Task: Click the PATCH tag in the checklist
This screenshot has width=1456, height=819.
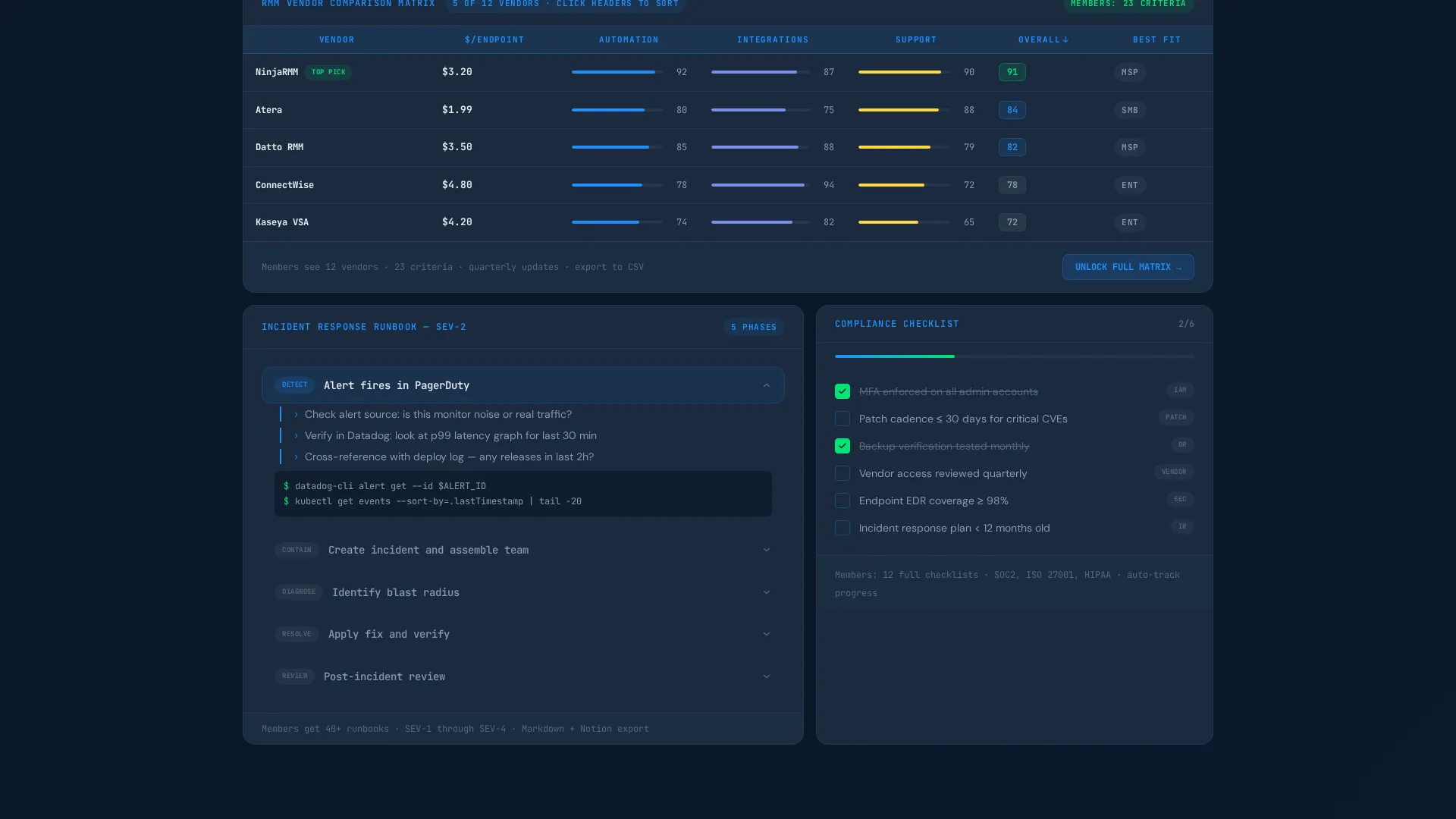Action: coord(1176,417)
